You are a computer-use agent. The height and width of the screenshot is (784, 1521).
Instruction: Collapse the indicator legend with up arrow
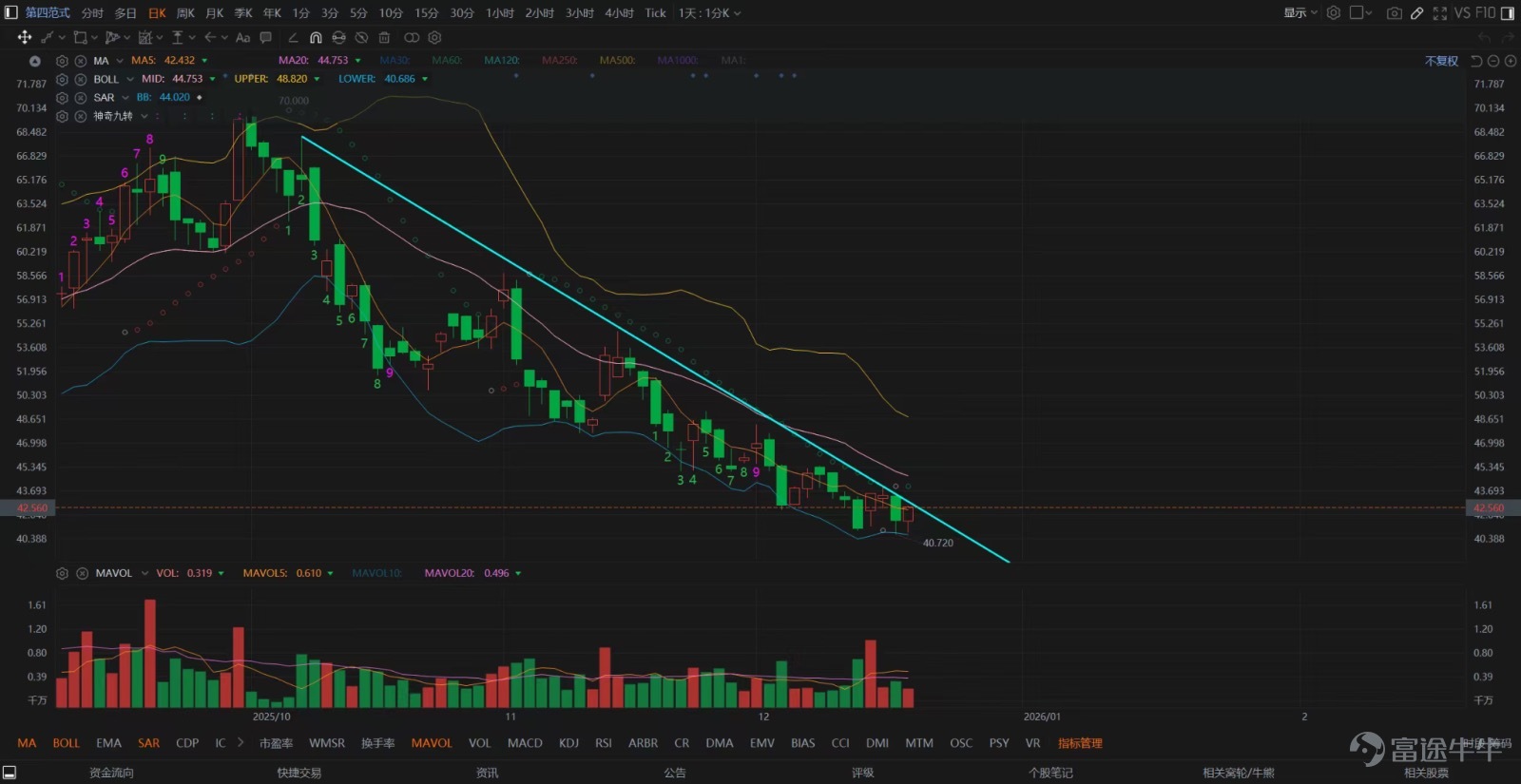point(35,61)
